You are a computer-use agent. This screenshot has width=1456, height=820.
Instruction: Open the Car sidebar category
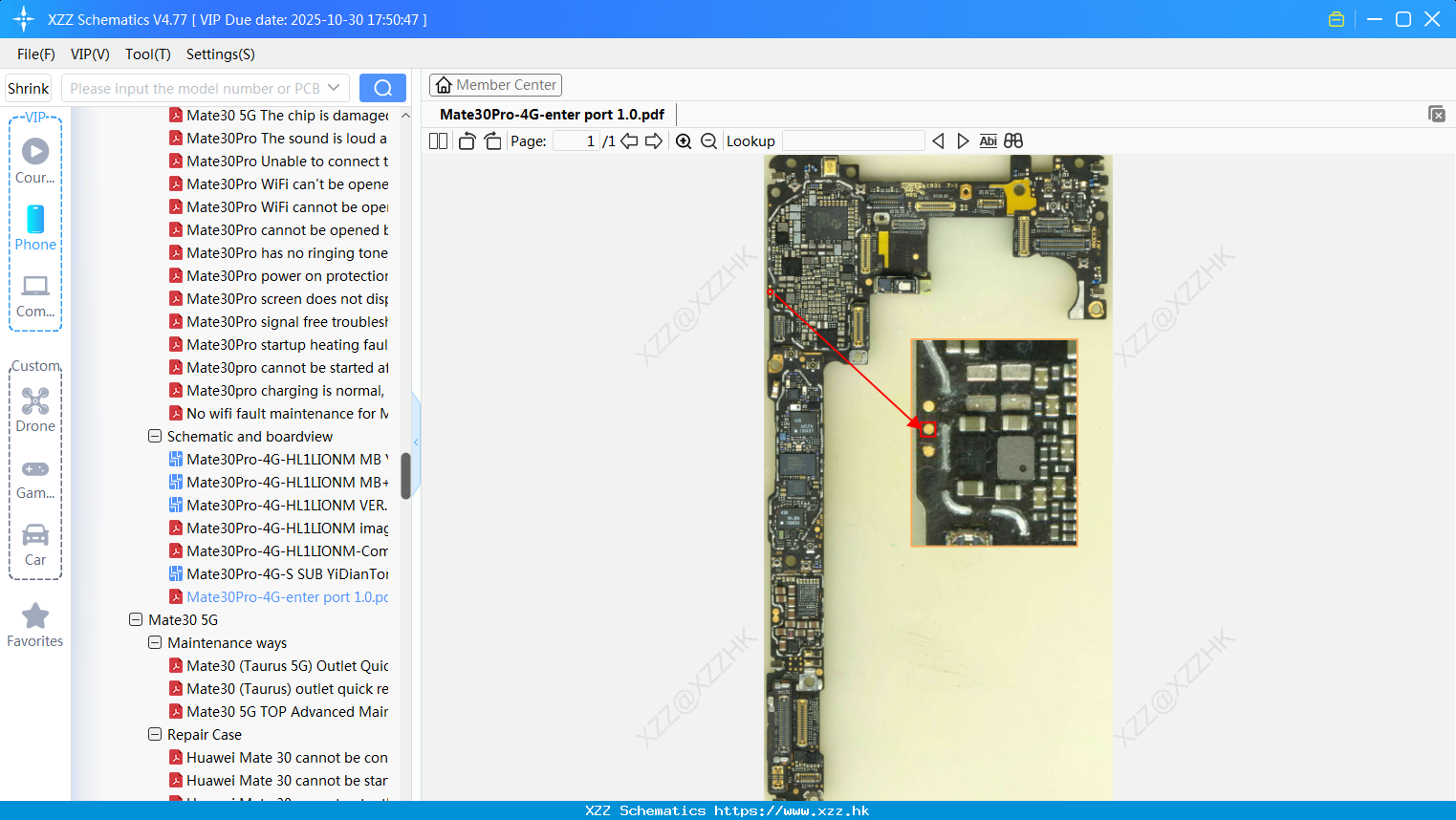[x=35, y=545]
